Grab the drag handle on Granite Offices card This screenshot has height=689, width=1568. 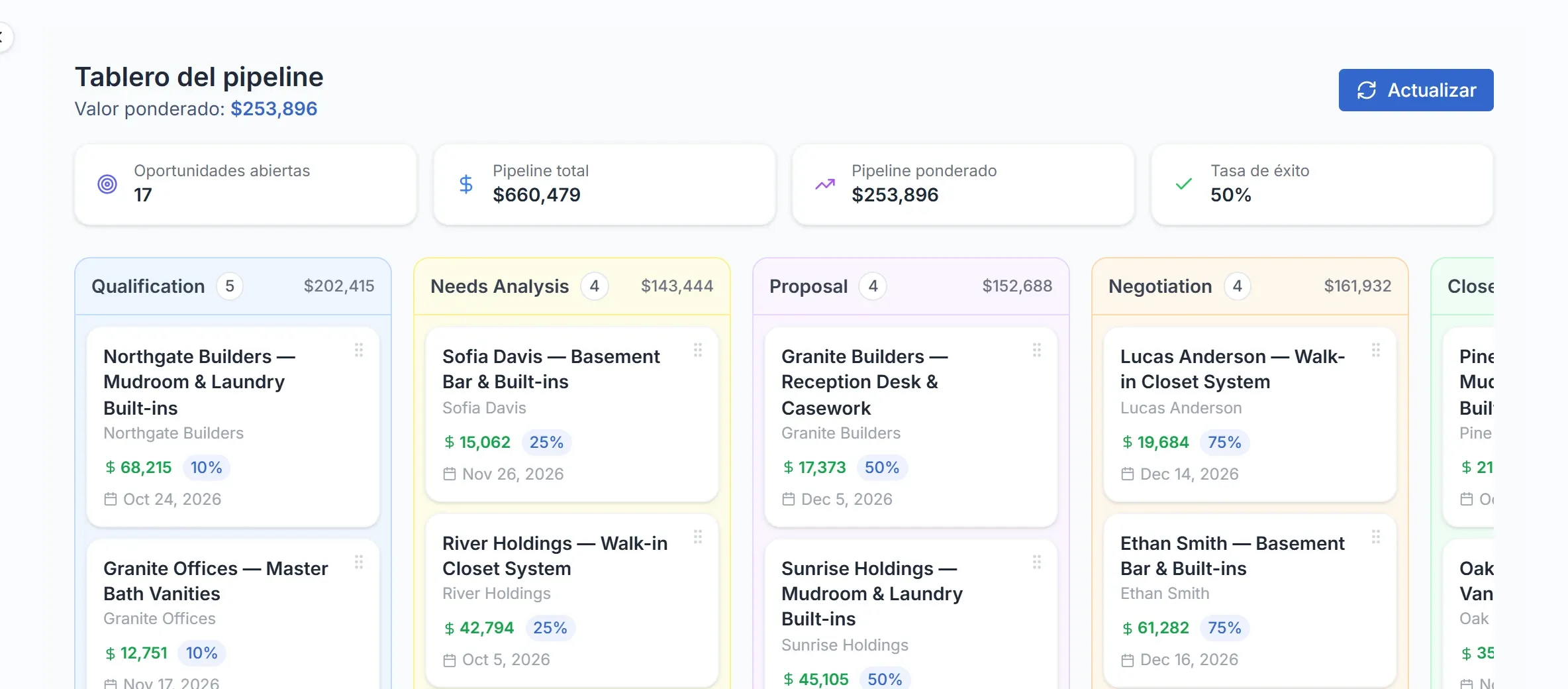pos(359,562)
